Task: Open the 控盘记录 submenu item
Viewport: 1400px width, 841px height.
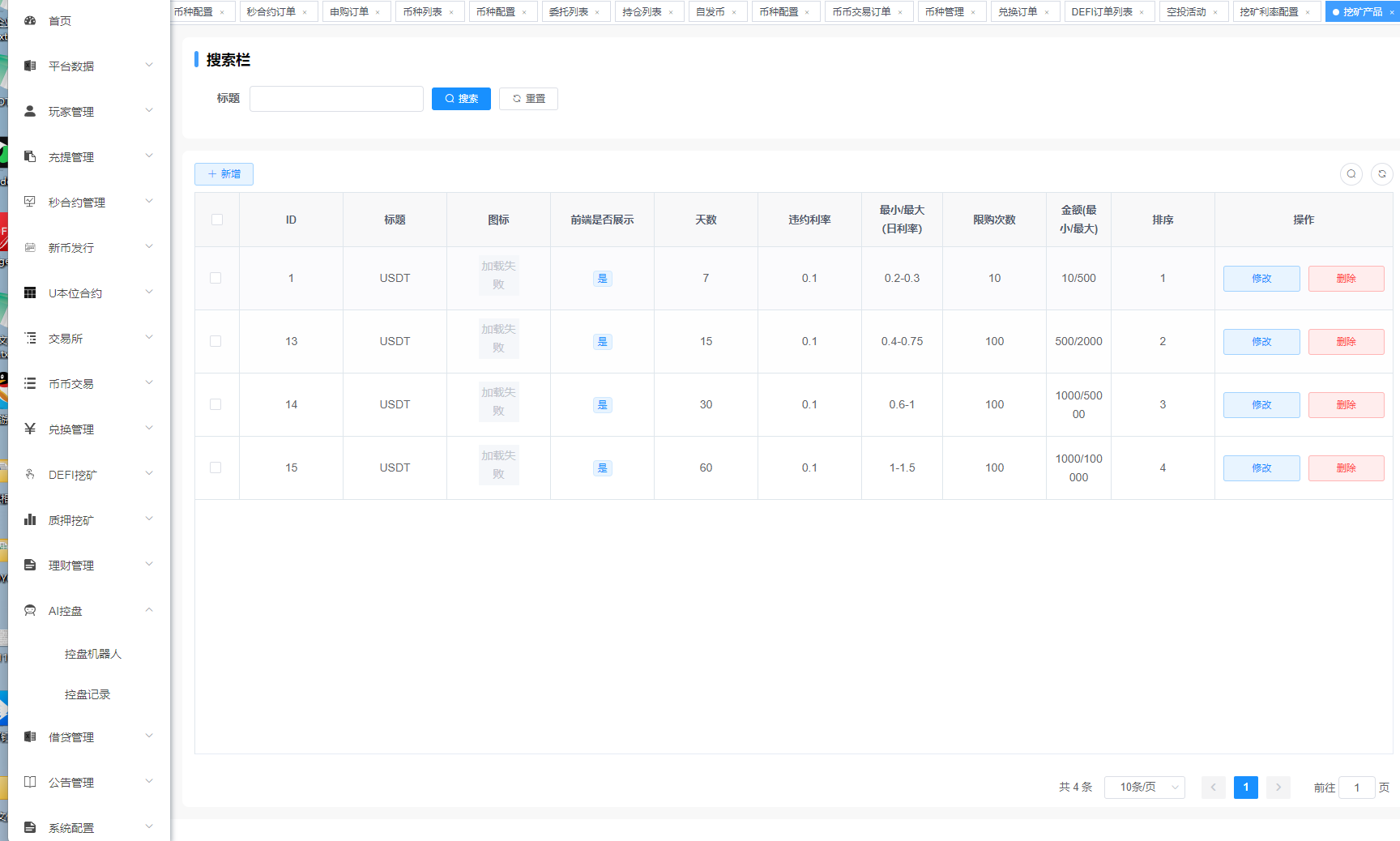Action: [x=87, y=694]
